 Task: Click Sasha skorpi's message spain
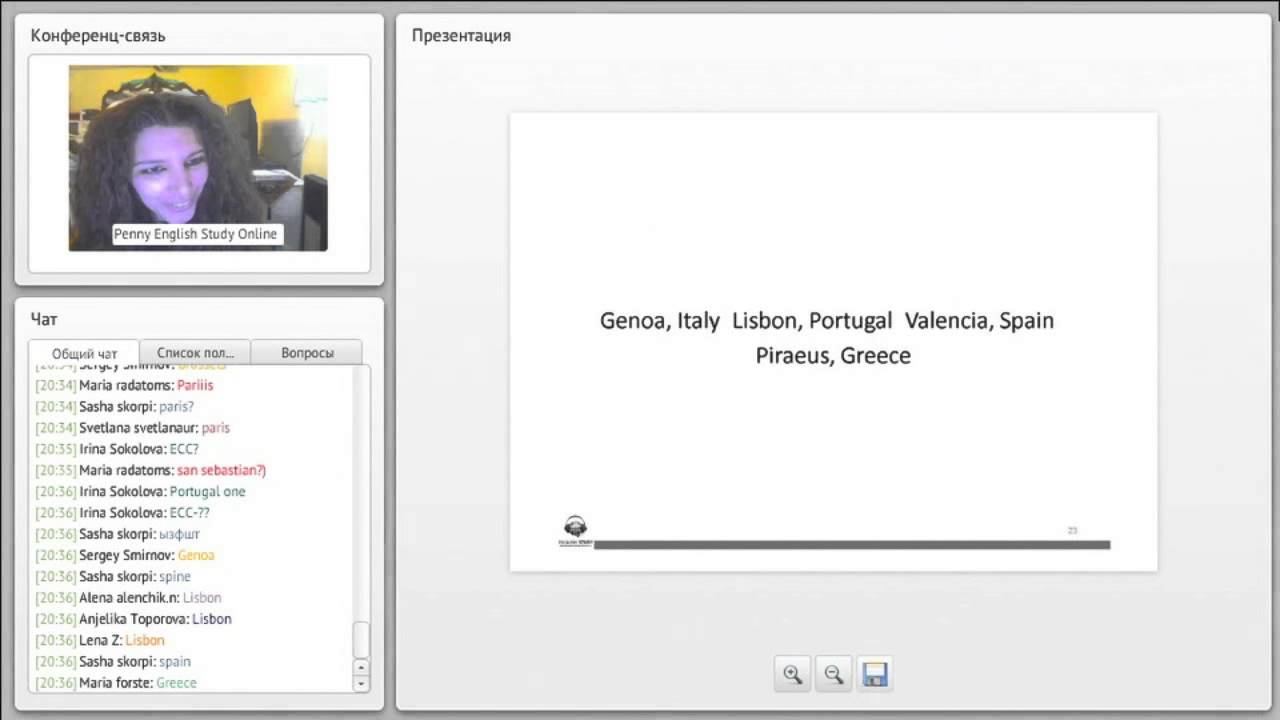[175, 661]
